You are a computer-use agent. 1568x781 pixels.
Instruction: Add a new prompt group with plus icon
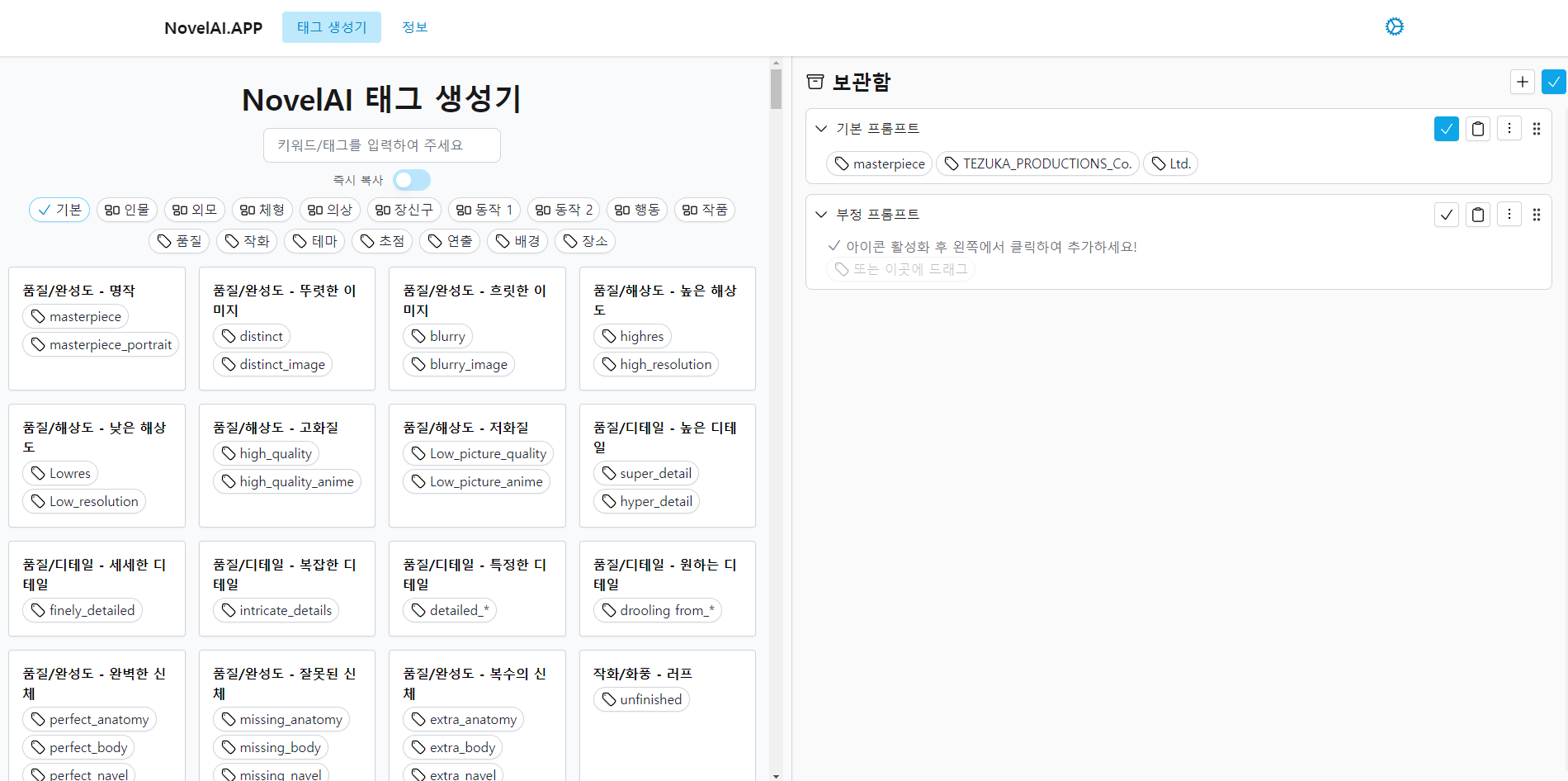(1523, 82)
